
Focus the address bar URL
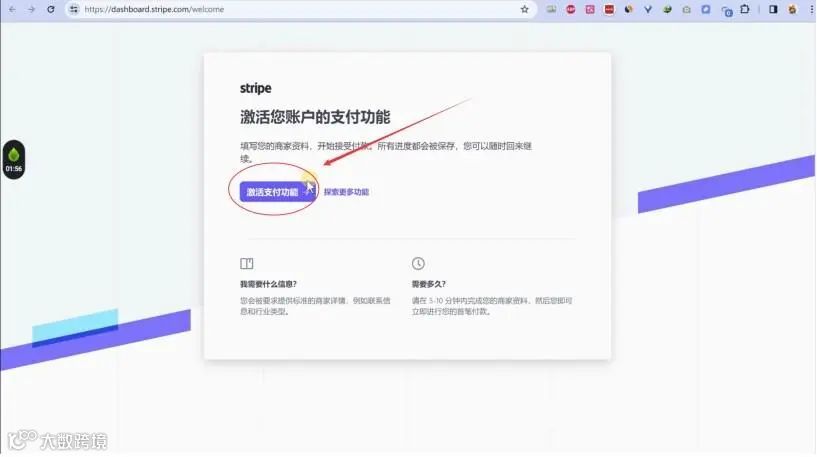tap(300, 9)
